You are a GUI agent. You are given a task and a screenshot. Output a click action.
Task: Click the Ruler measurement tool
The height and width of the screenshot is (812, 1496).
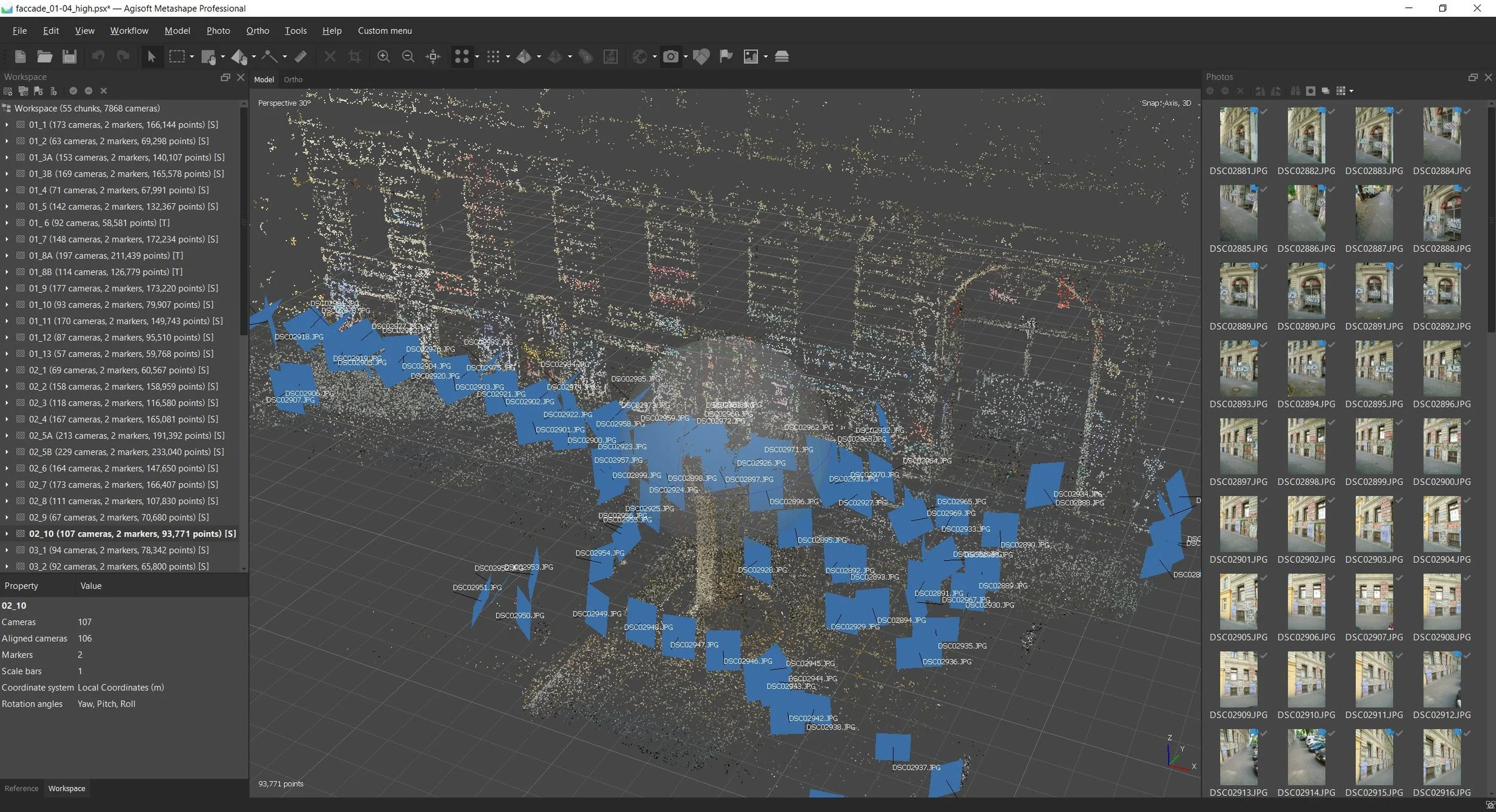(x=301, y=56)
